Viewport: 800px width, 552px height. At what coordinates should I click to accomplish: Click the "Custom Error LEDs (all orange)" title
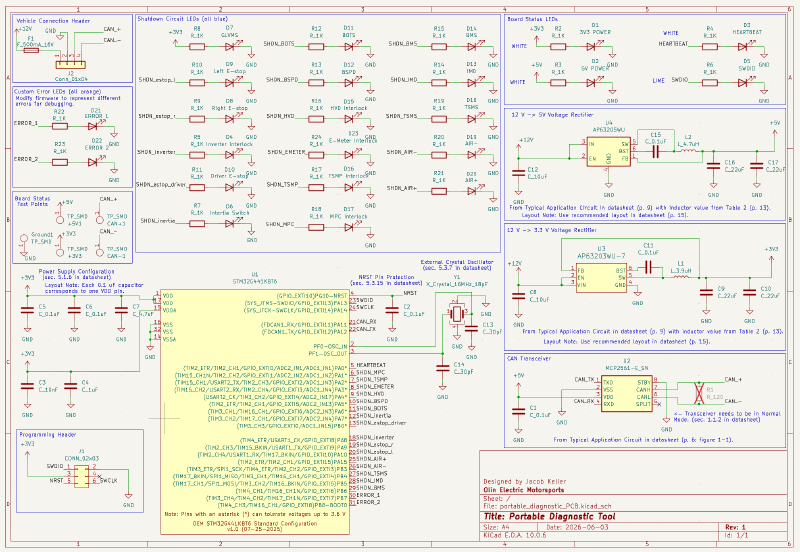(x=58, y=92)
